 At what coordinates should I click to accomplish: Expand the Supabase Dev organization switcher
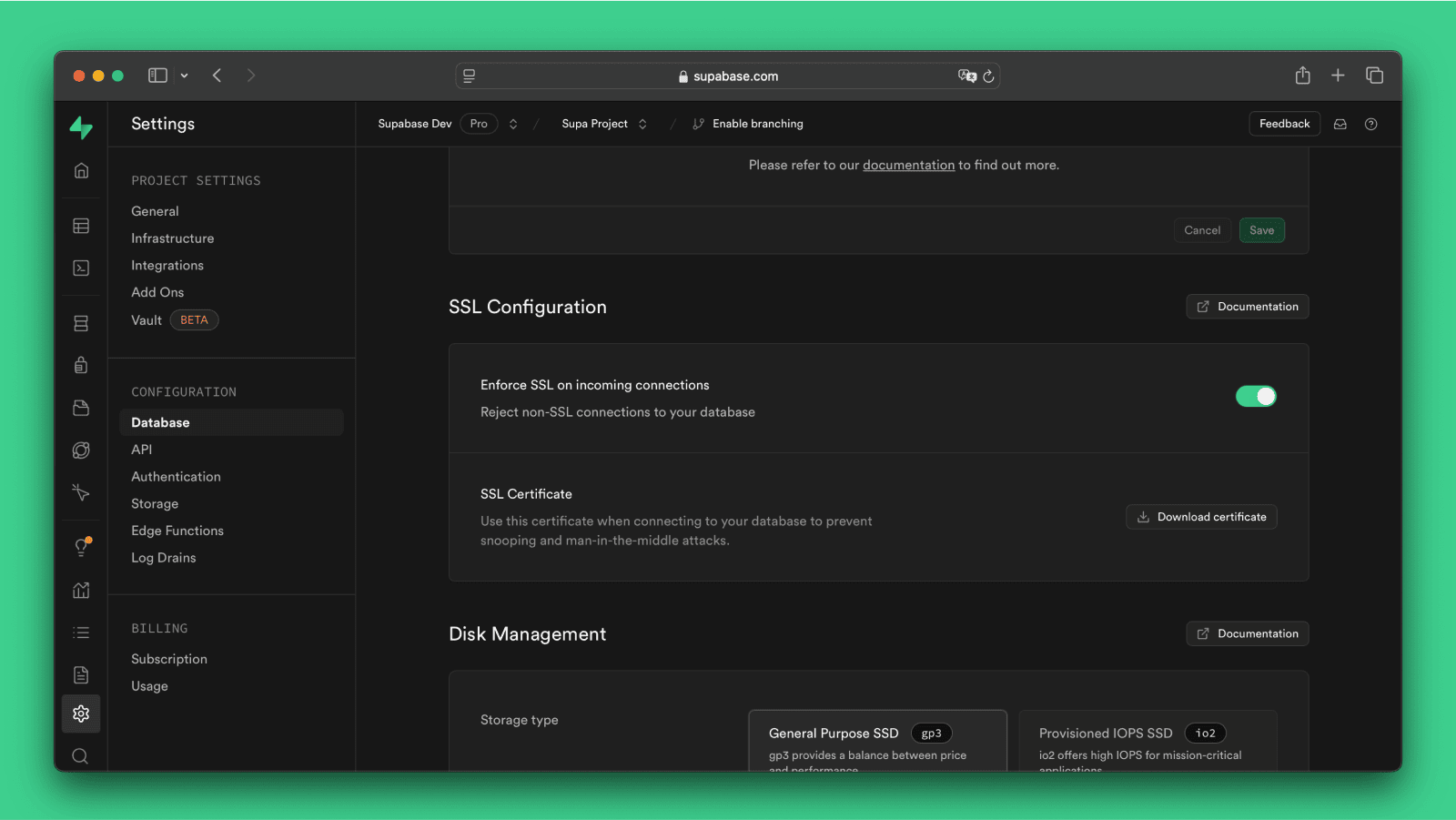(x=513, y=124)
